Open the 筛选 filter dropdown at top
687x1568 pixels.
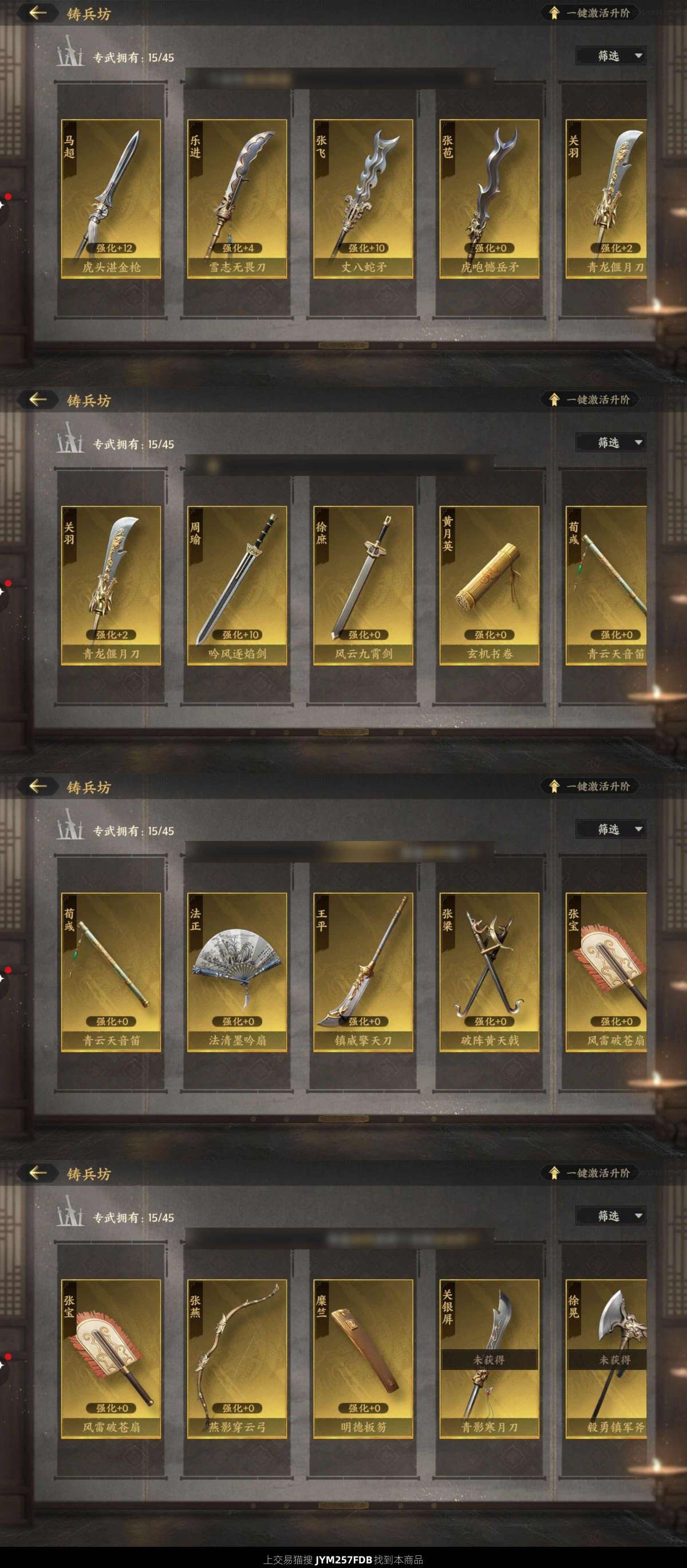point(611,56)
